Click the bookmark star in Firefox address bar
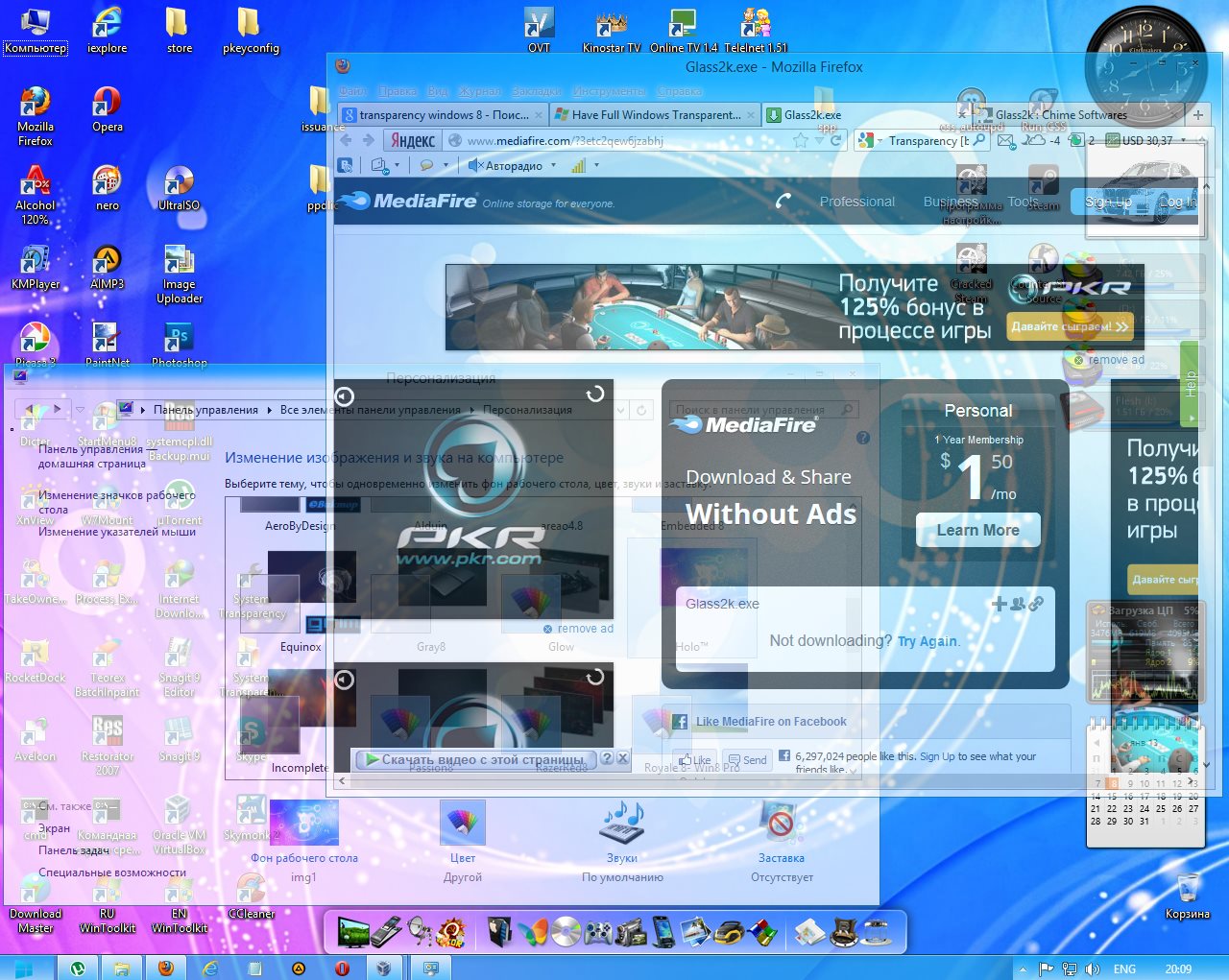Screen dimensions: 1229x980 801,140
